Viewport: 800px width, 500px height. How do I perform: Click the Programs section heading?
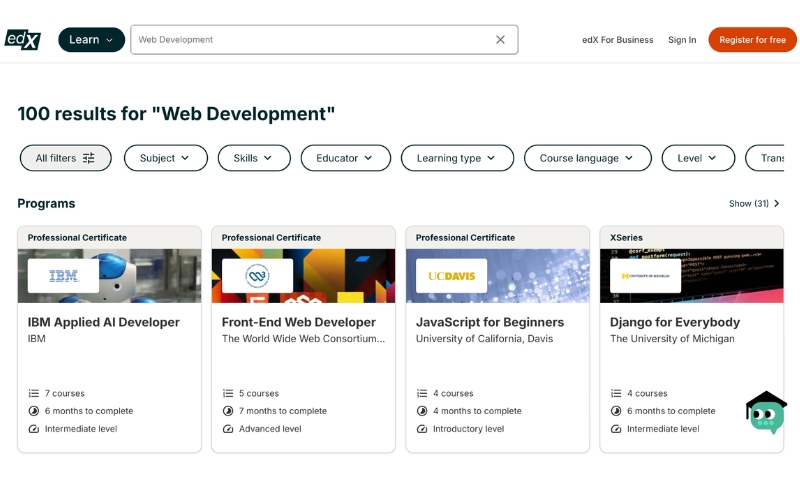pyautogui.click(x=46, y=204)
